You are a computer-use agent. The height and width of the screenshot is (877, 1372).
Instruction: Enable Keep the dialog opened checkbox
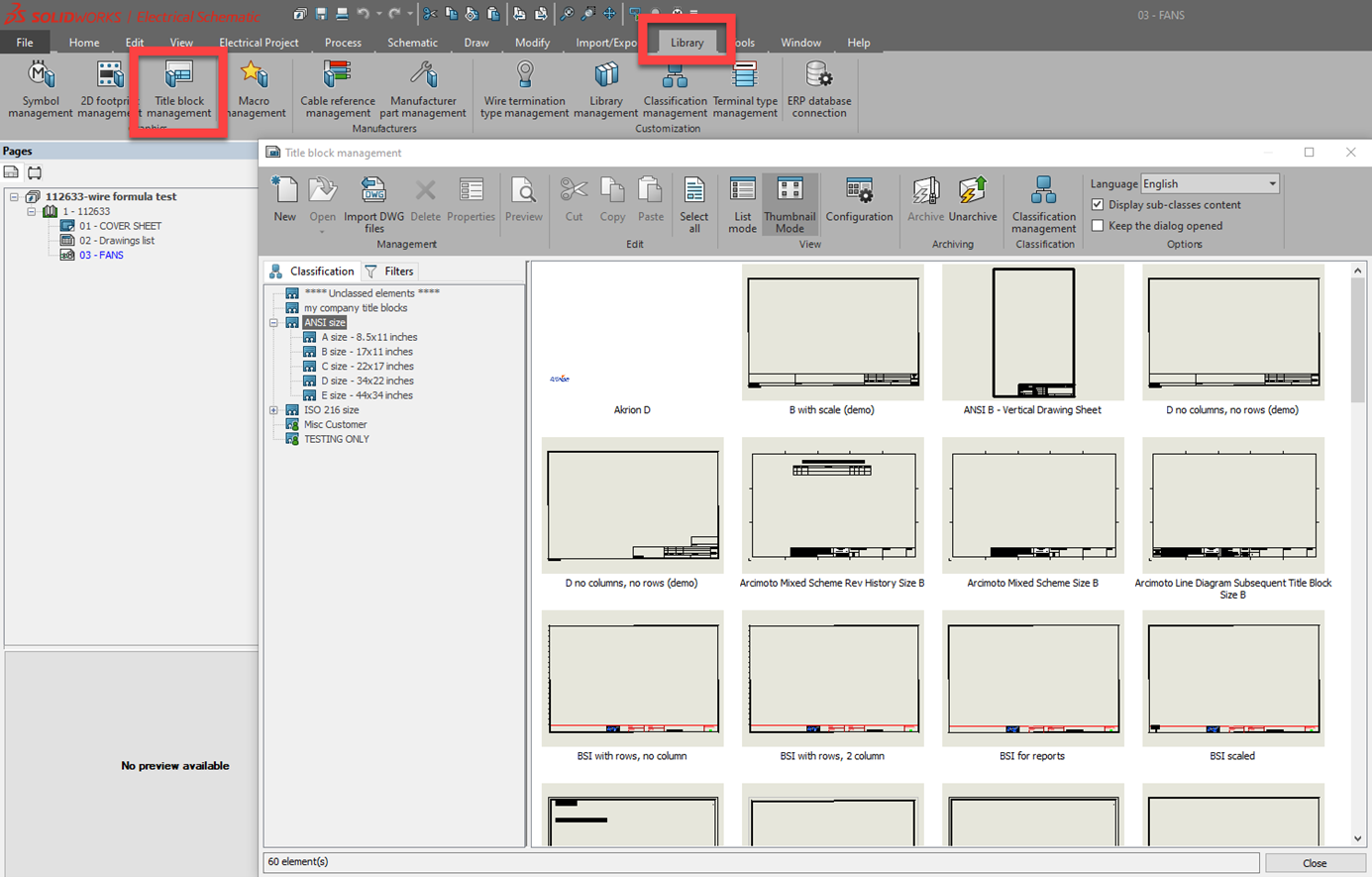[1098, 226]
